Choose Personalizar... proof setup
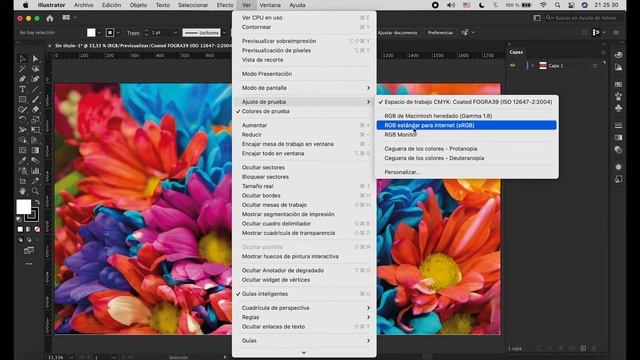The width and height of the screenshot is (640, 360). [467, 172]
